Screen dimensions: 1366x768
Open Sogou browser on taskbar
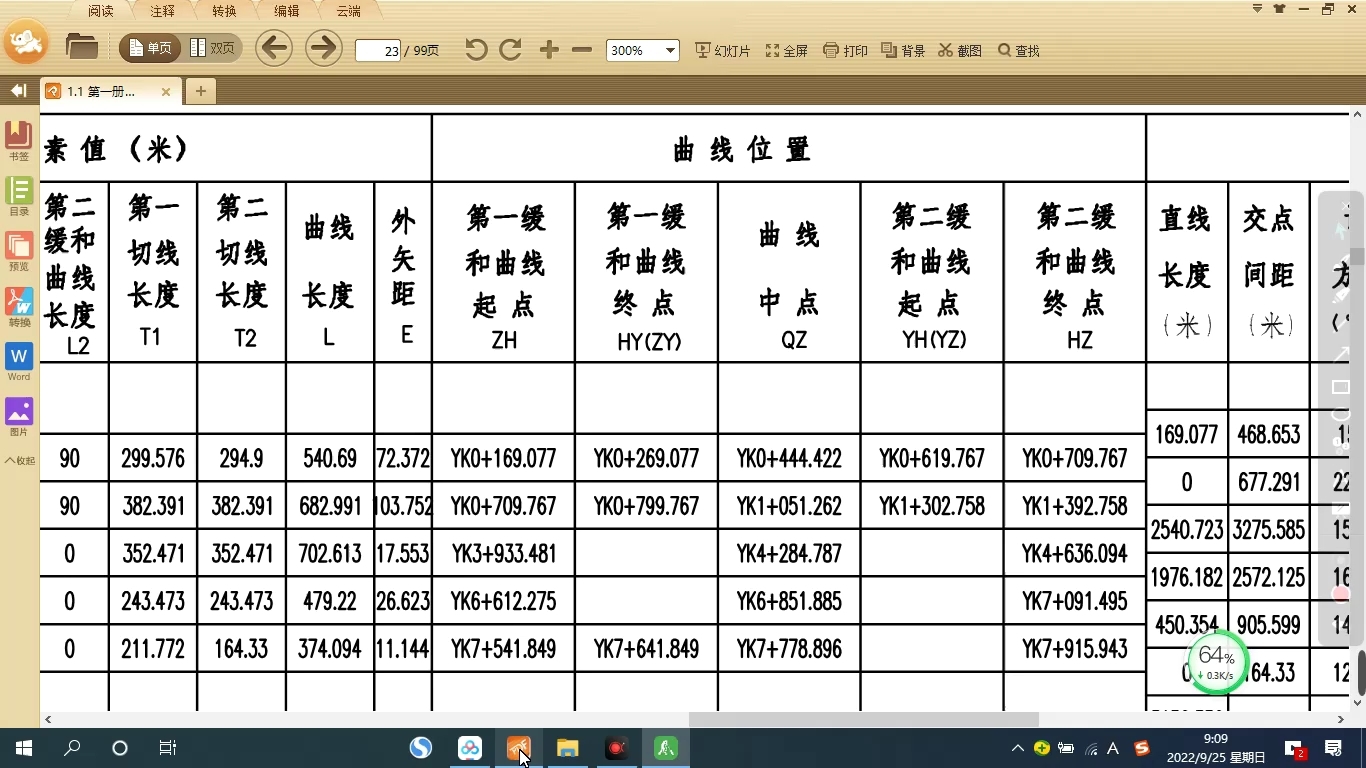click(421, 748)
